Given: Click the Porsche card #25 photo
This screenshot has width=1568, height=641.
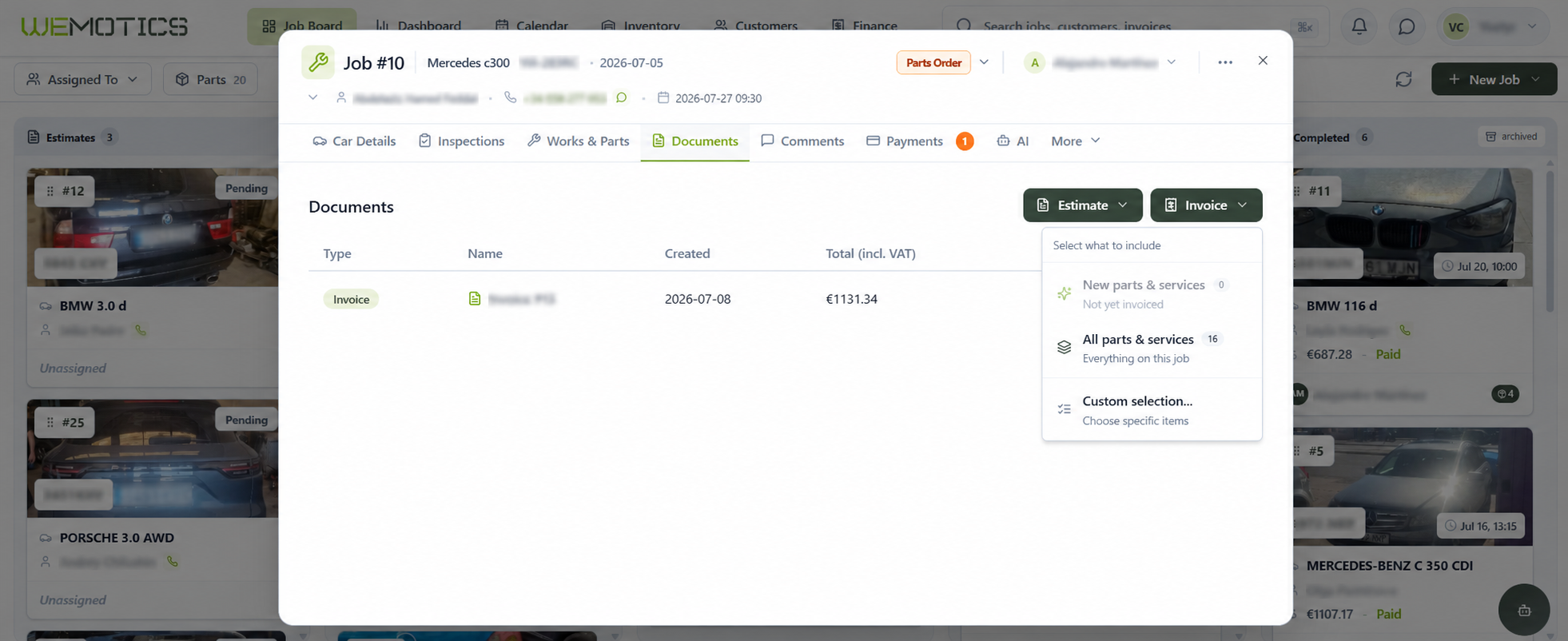Looking at the screenshot, I should click(x=152, y=458).
